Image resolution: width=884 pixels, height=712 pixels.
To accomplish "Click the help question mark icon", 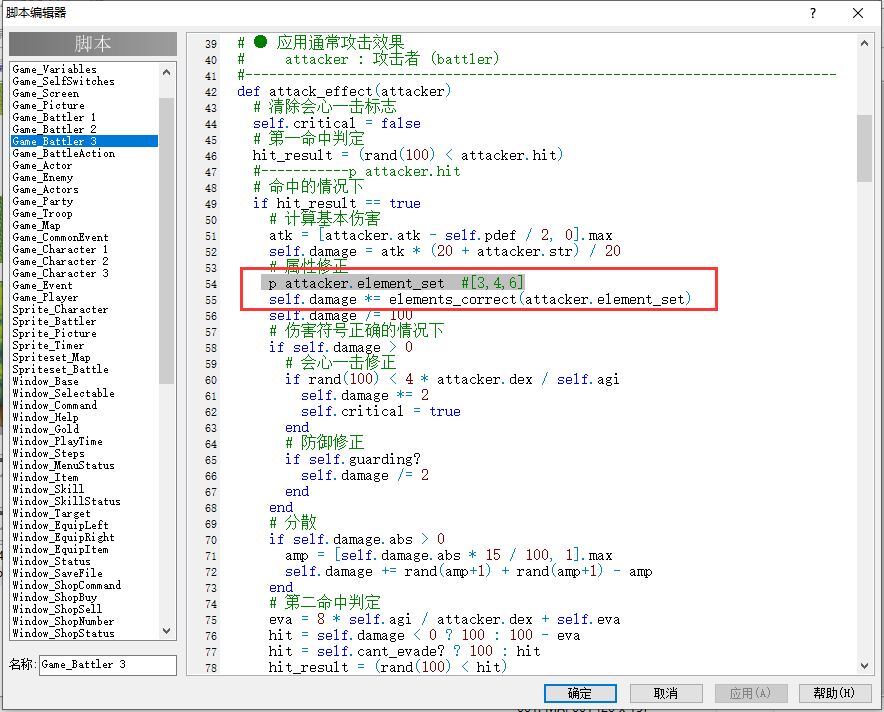I will tap(812, 13).
